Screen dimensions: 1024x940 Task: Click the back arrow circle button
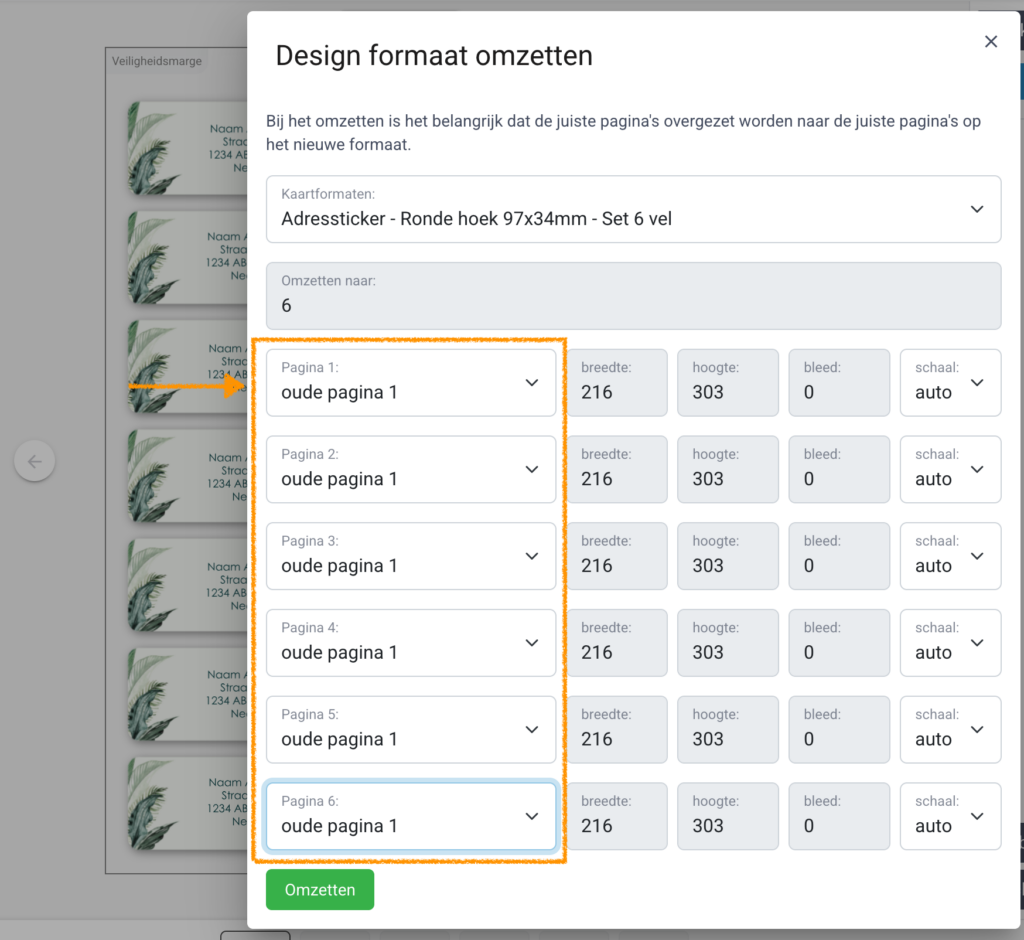35,461
